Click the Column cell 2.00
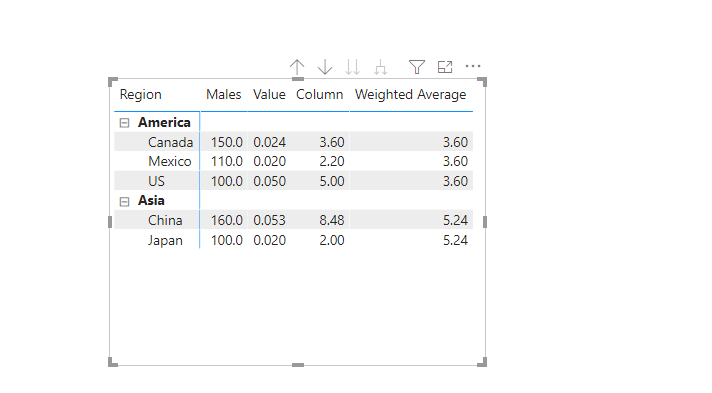Screen dimensions: 712x393 click(x=332, y=240)
